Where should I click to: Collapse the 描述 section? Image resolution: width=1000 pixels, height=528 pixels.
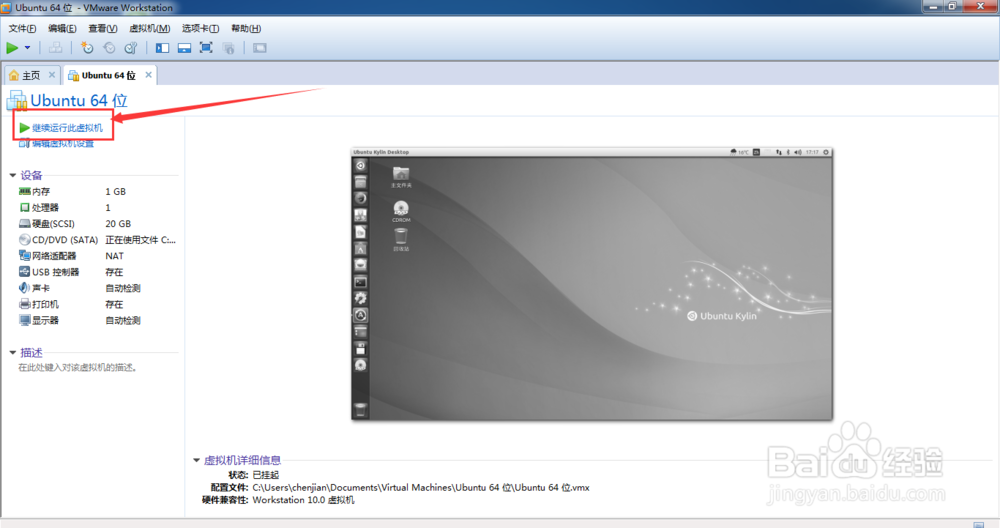coord(13,353)
